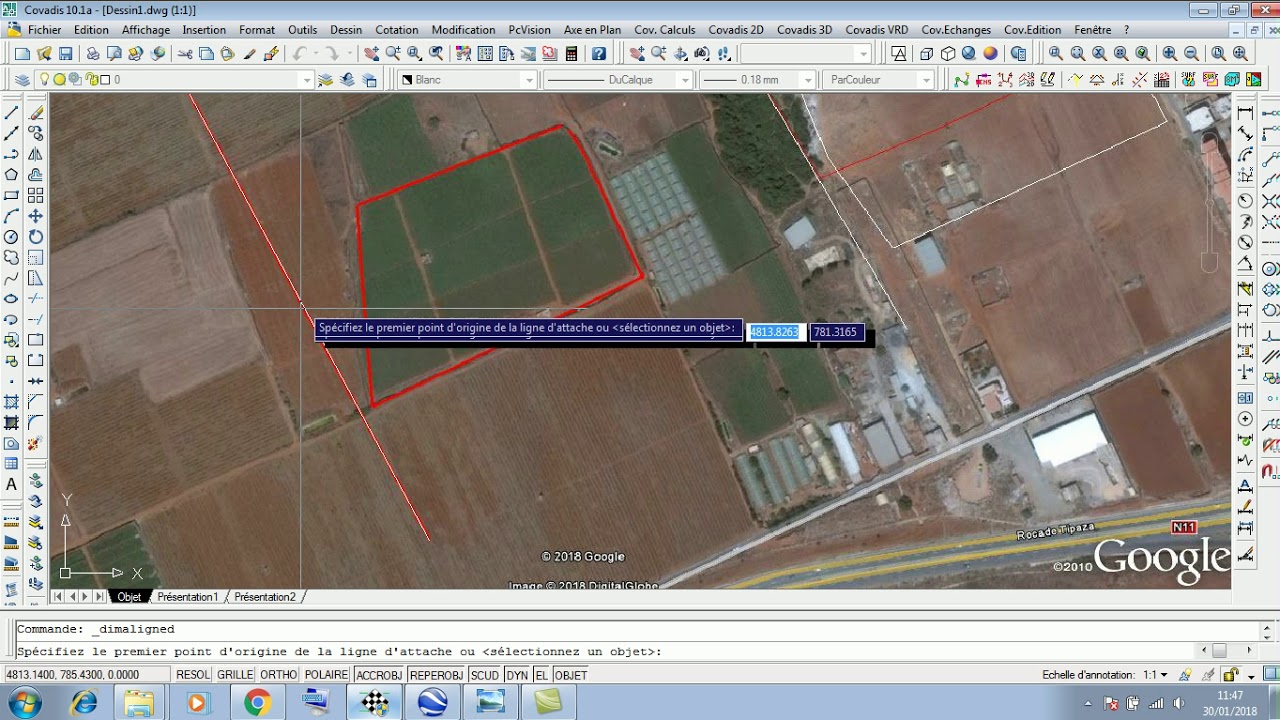This screenshot has height=720, width=1280.
Task: Toggle ORTHO mode in the status bar
Action: pyautogui.click(x=279, y=675)
